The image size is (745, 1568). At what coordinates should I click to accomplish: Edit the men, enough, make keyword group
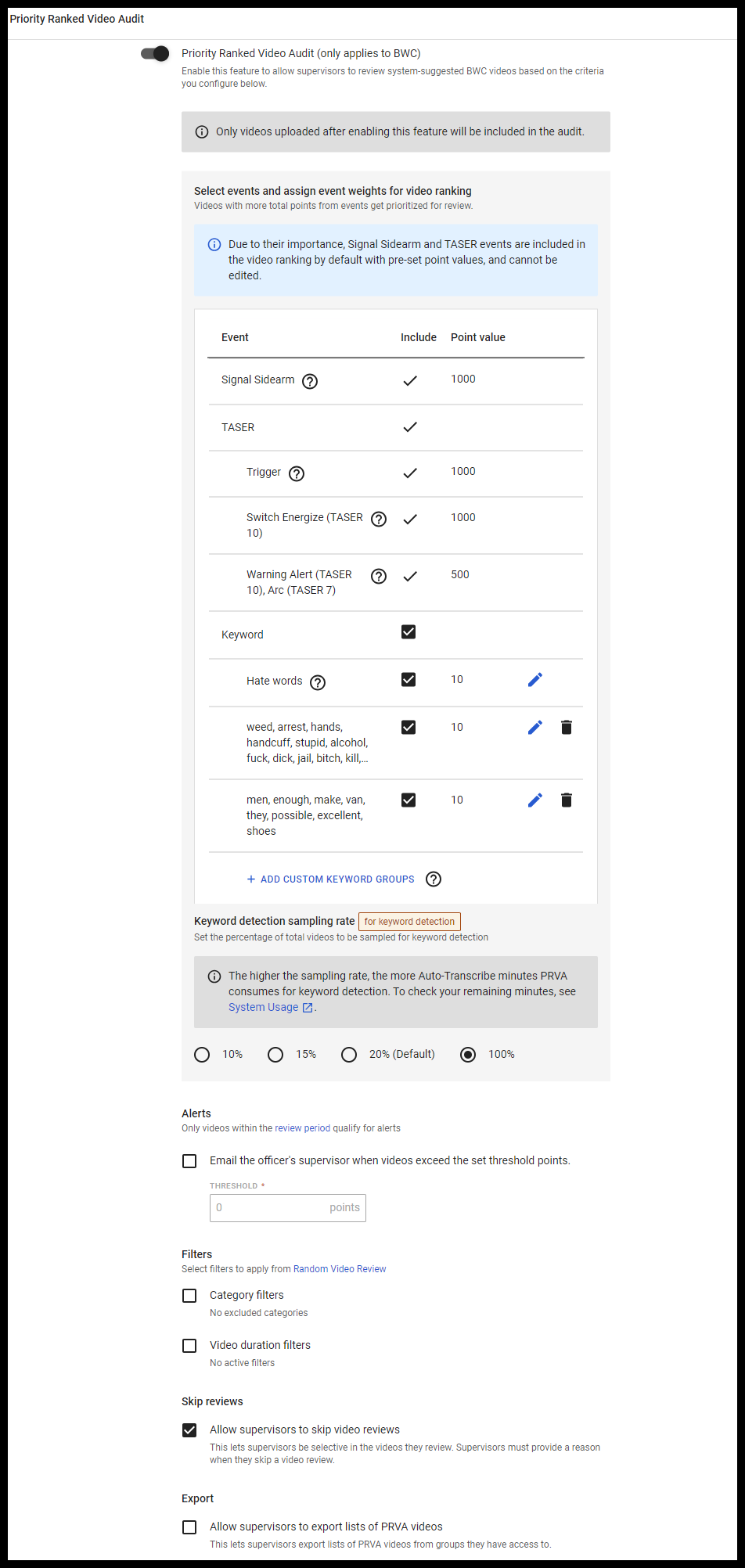coord(534,800)
